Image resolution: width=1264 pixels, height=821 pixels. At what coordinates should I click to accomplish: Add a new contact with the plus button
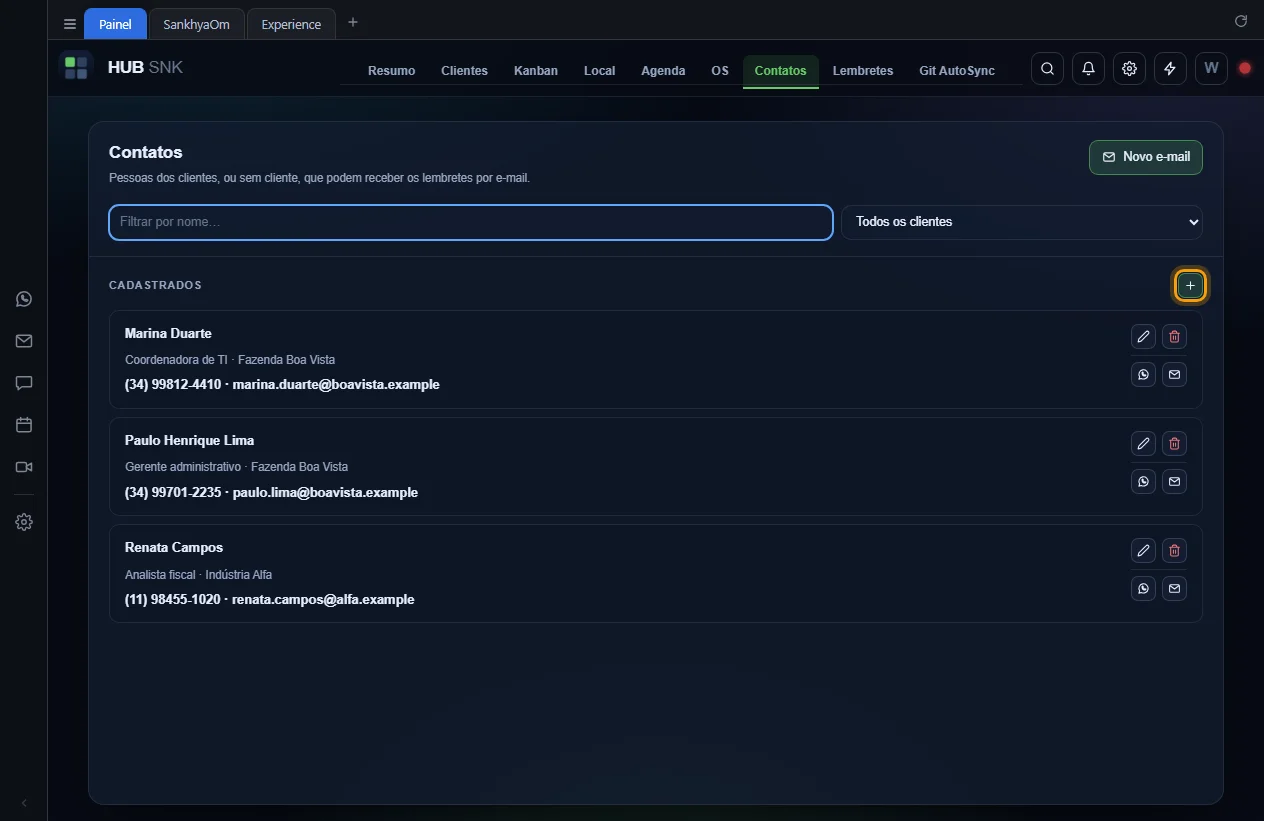coord(1190,286)
